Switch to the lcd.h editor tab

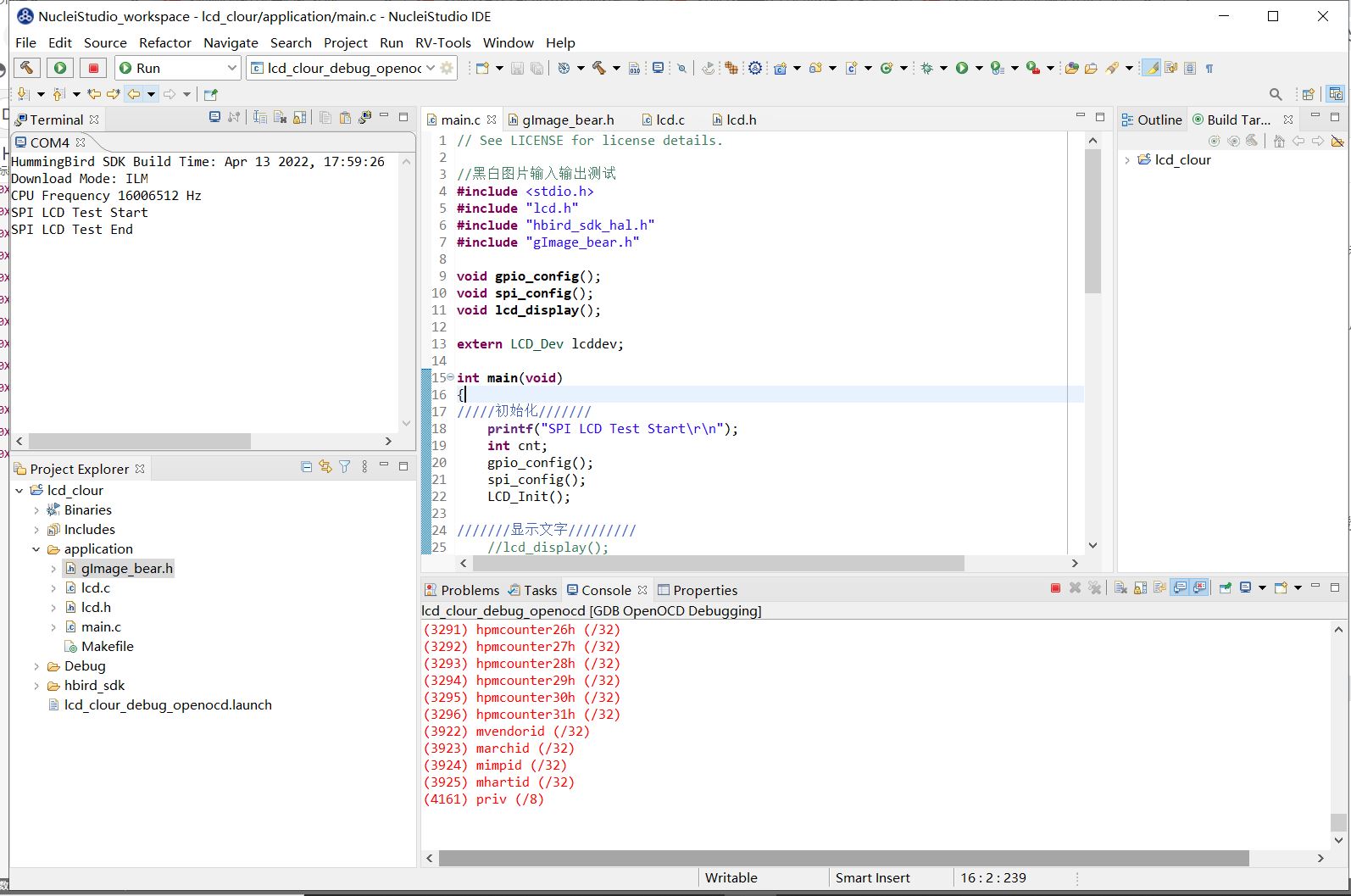point(734,120)
